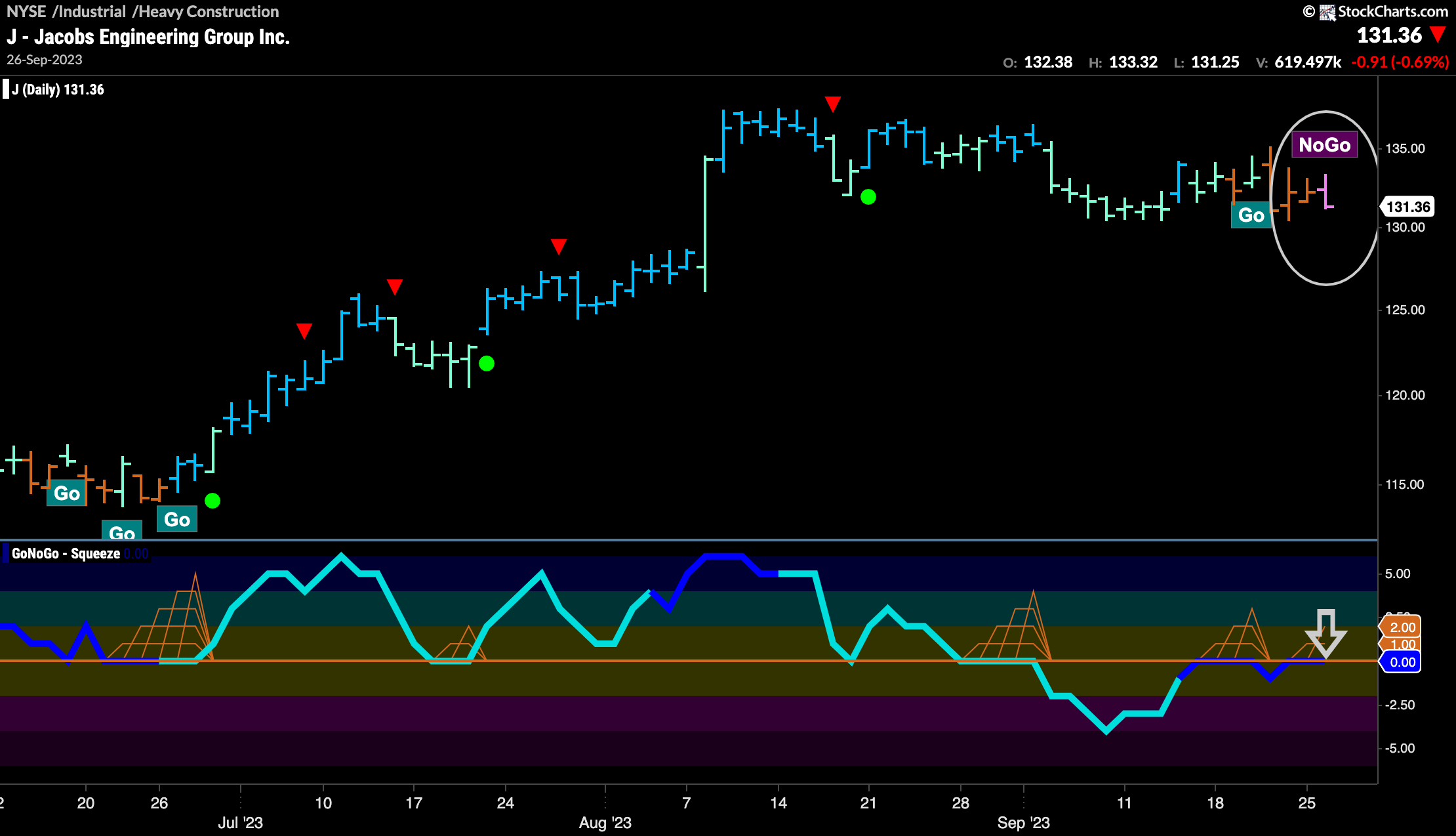Click the red triangle near July 7

(x=304, y=331)
